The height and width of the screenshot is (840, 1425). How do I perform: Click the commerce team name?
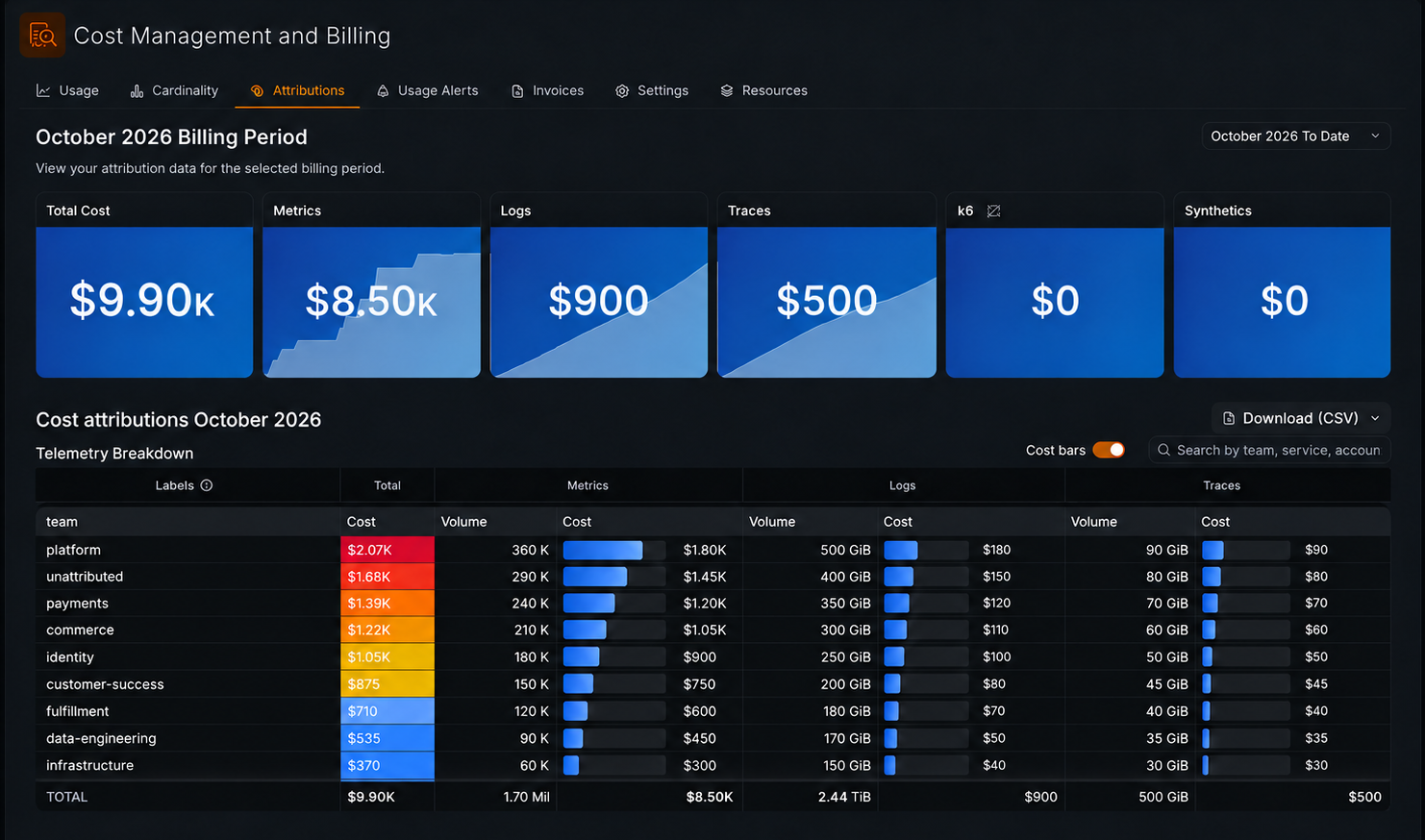tap(80, 630)
